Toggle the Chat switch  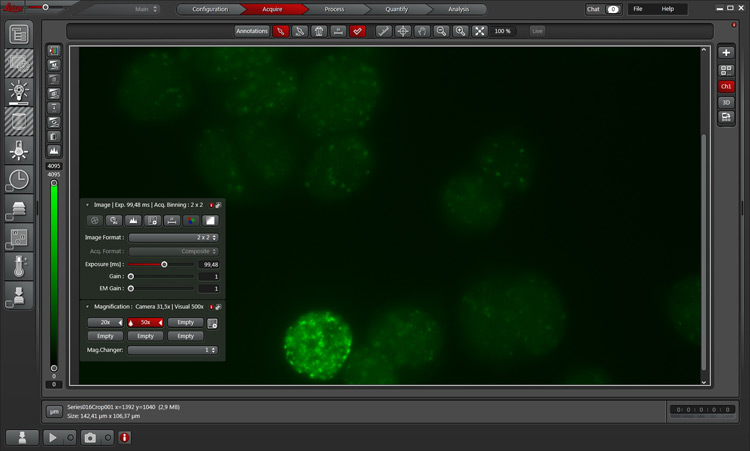coord(613,9)
